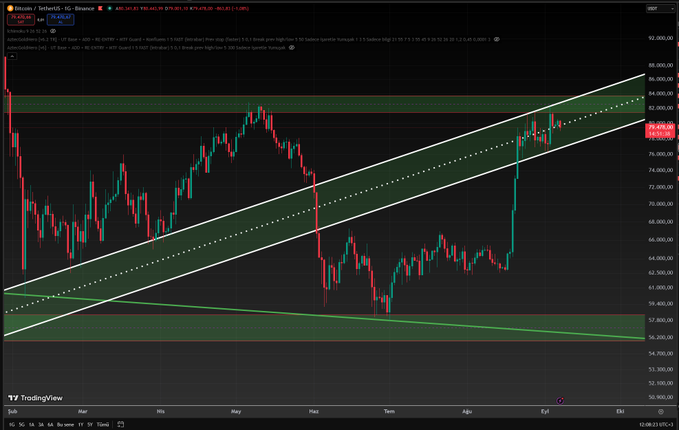Click the 66.000,00 price axis label
Image resolution: width=679 pixels, height=430 pixels.
click(x=660, y=239)
